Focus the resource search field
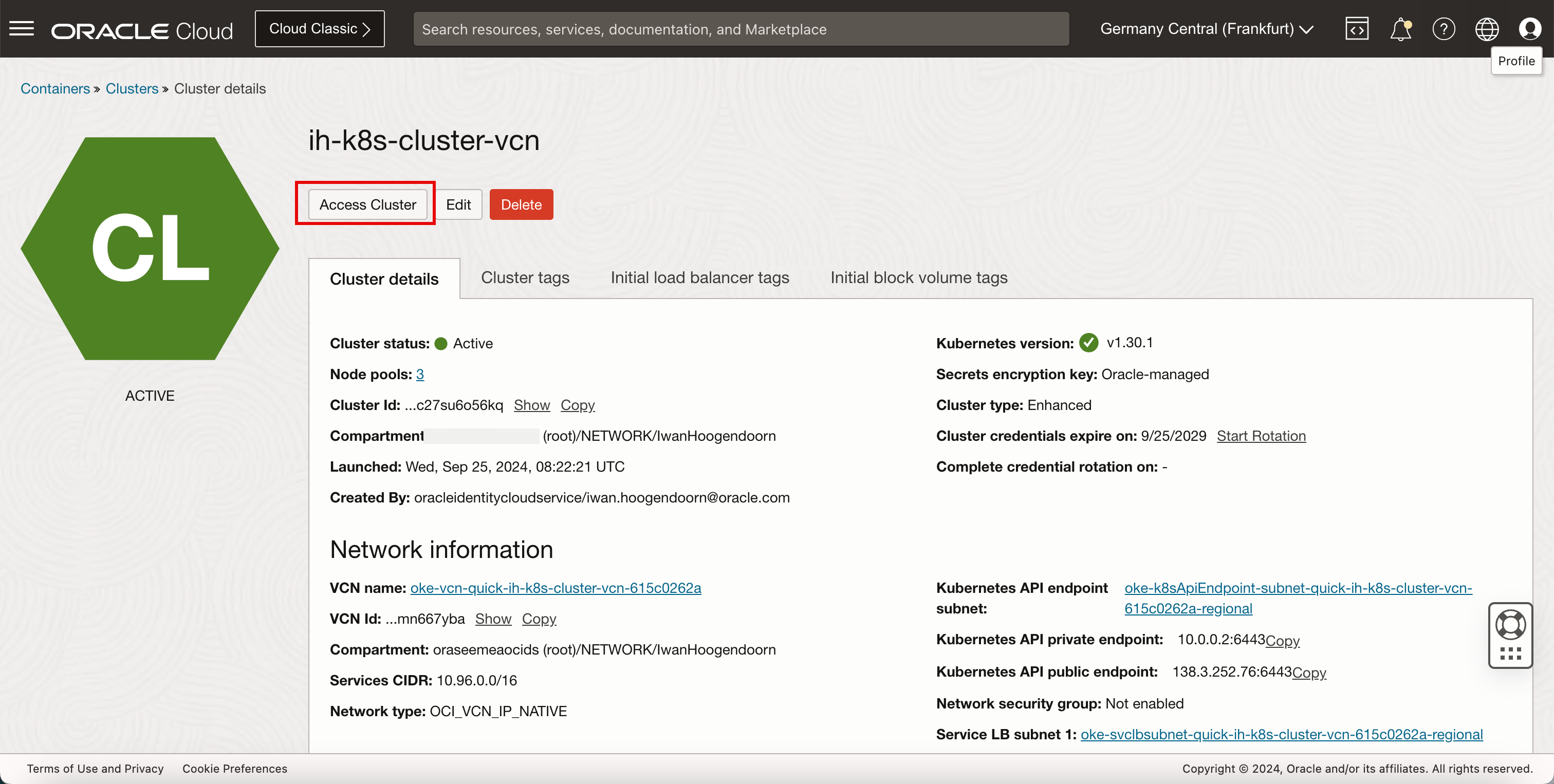 (x=741, y=28)
